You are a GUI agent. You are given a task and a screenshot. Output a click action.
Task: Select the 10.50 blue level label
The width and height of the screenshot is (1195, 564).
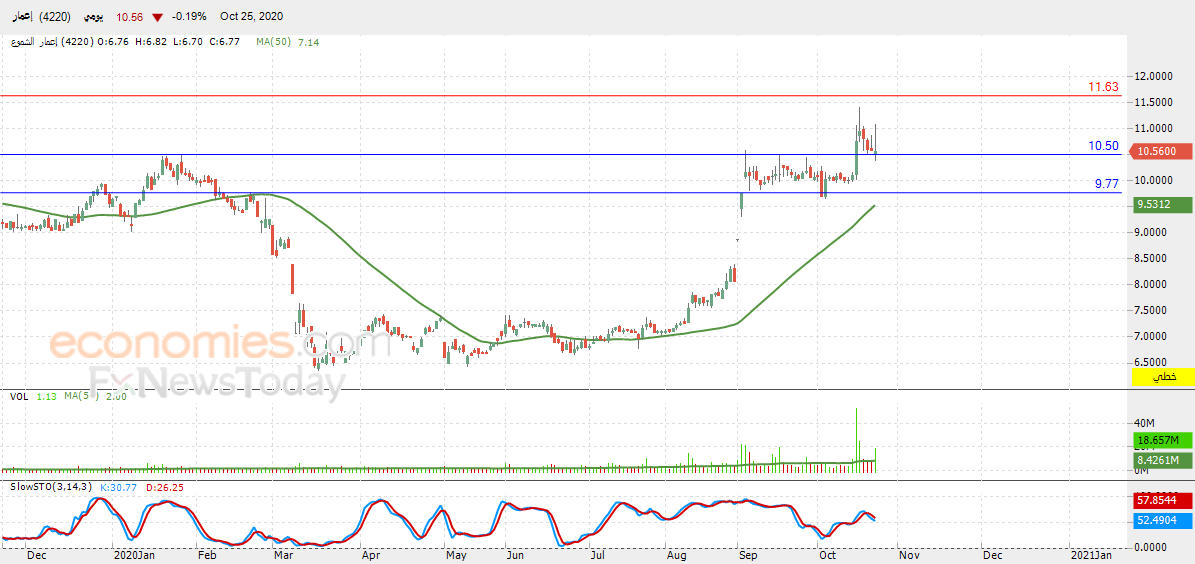(x=1103, y=146)
